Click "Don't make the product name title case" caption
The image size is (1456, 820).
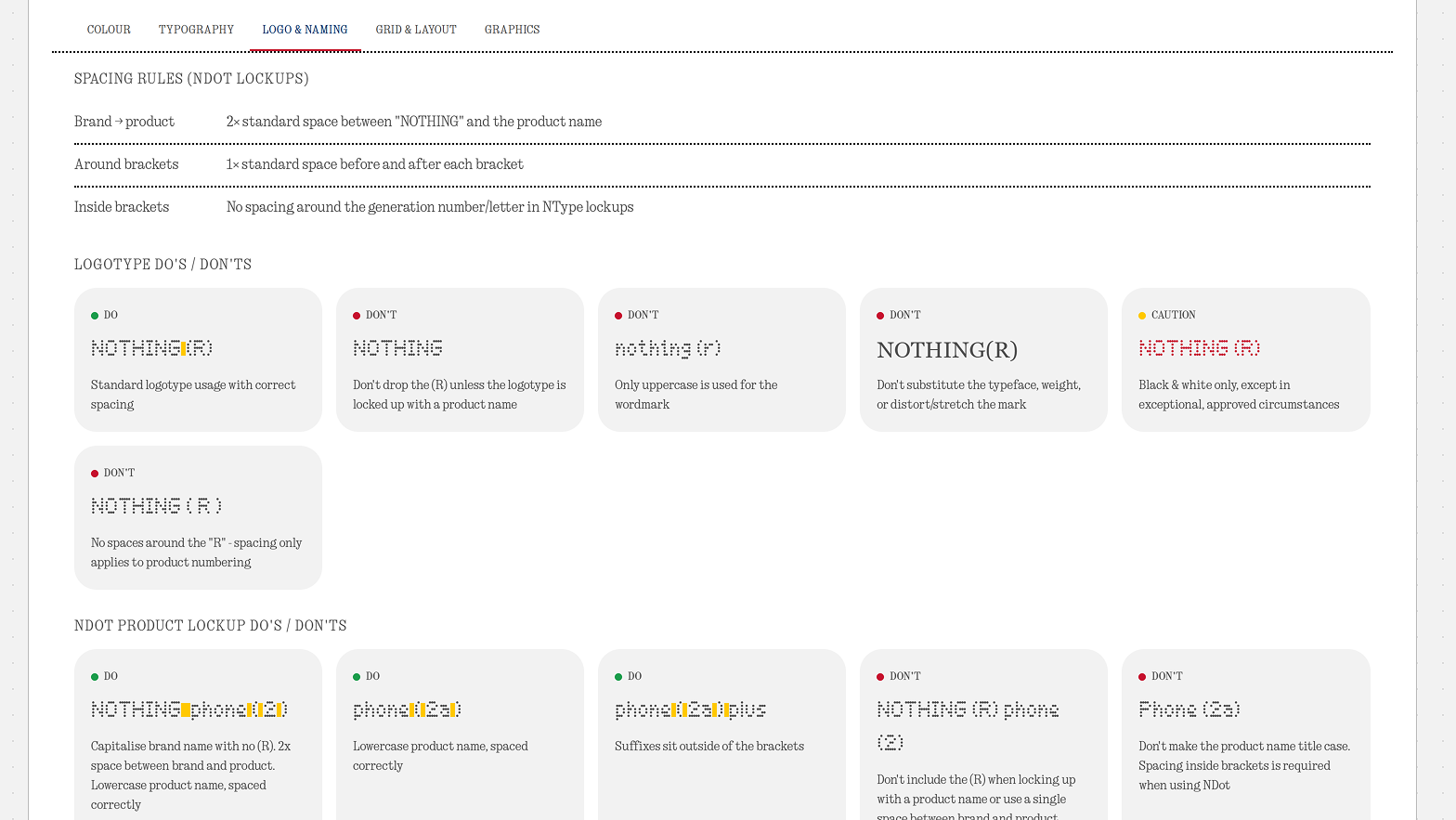(x=1244, y=766)
